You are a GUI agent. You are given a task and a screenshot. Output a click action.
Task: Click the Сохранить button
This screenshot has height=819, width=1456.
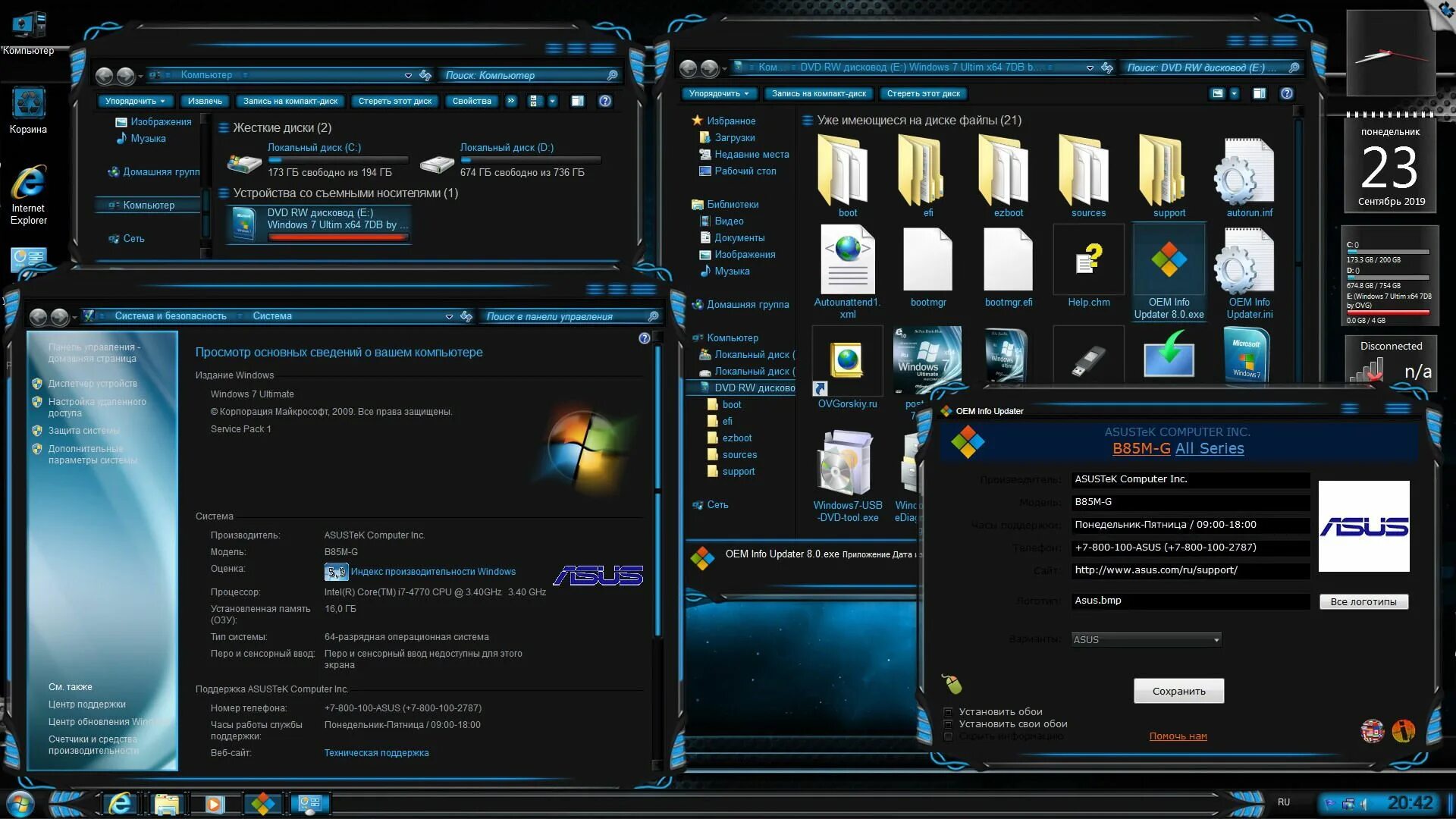1178,691
